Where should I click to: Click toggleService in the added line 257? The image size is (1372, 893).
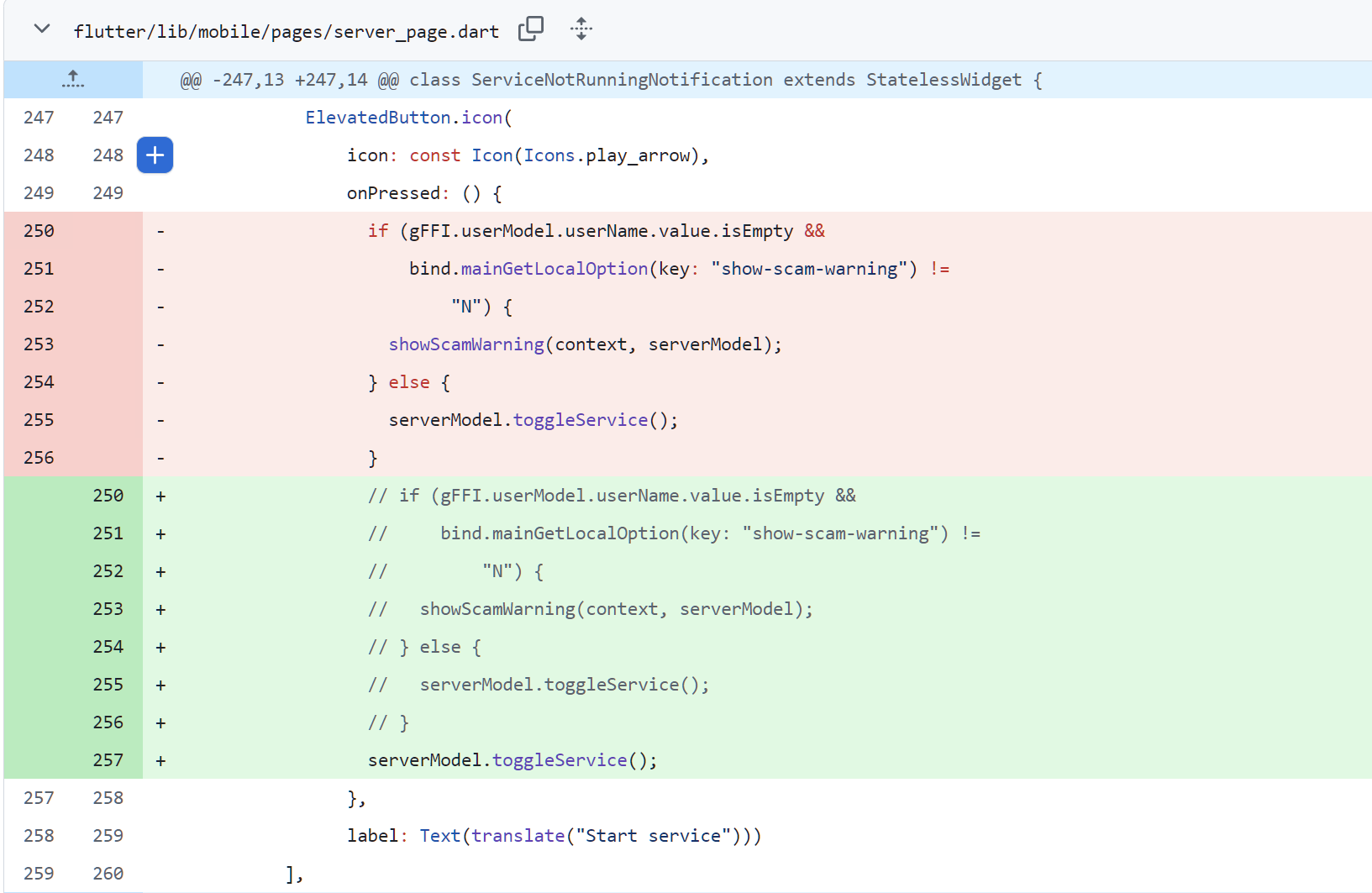[x=559, y=760]
